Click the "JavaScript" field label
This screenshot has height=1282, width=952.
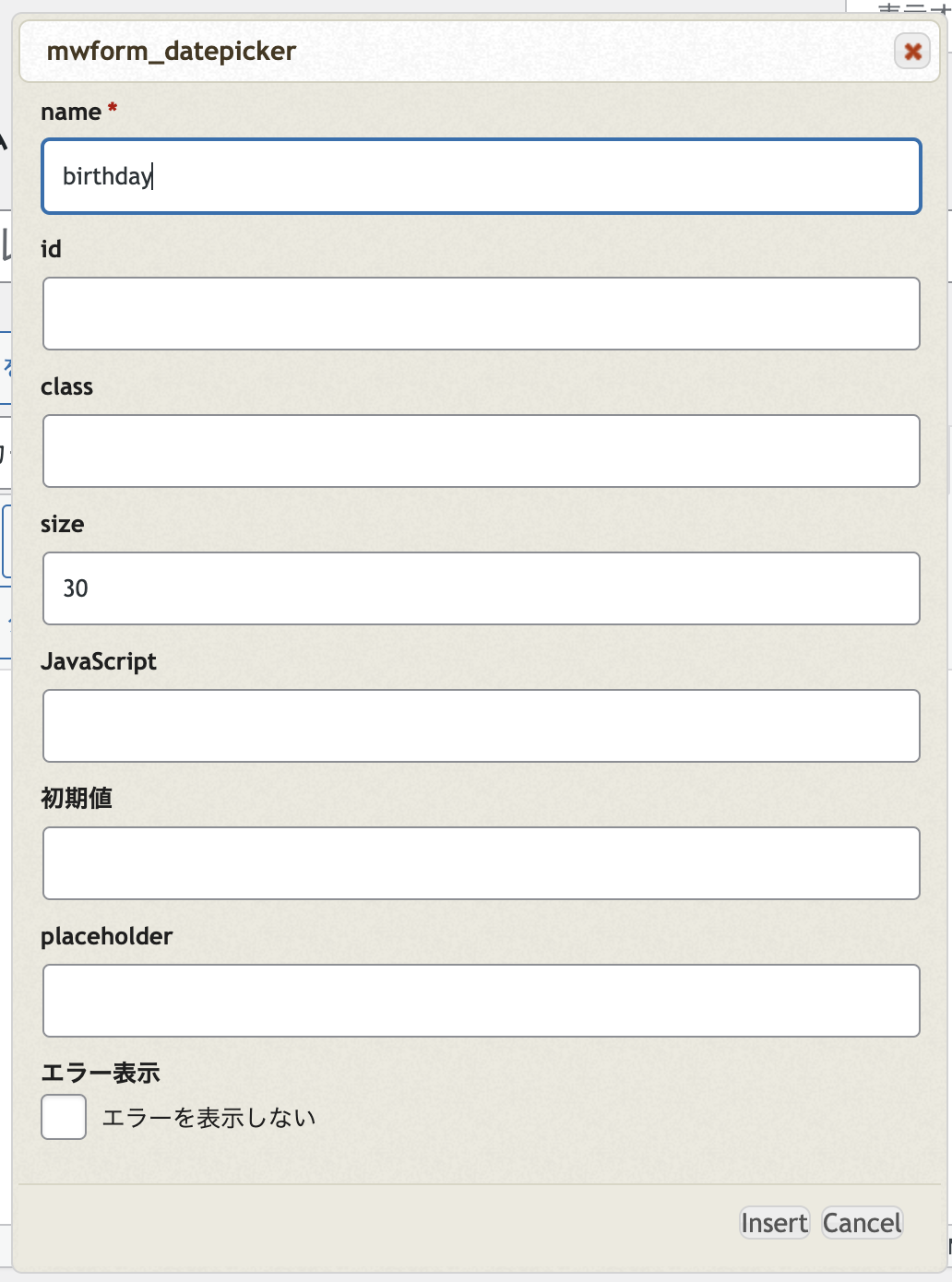click(99, 661)
